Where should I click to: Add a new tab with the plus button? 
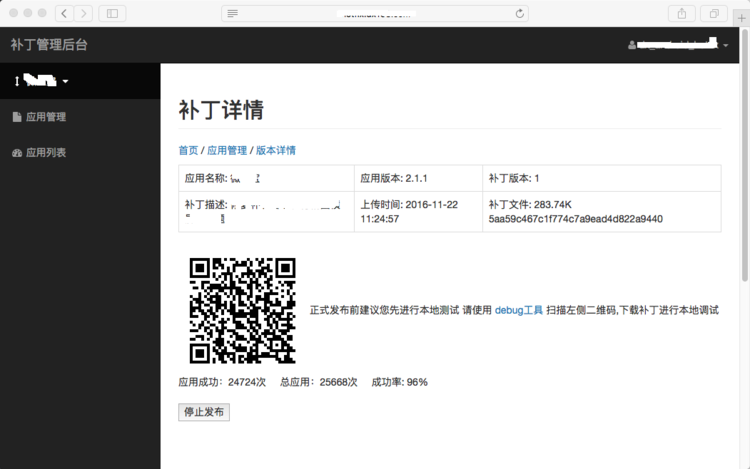click(741, 18)
